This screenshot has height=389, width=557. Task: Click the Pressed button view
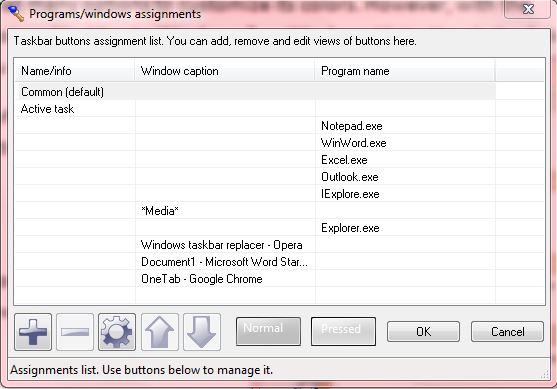point(343,331)
